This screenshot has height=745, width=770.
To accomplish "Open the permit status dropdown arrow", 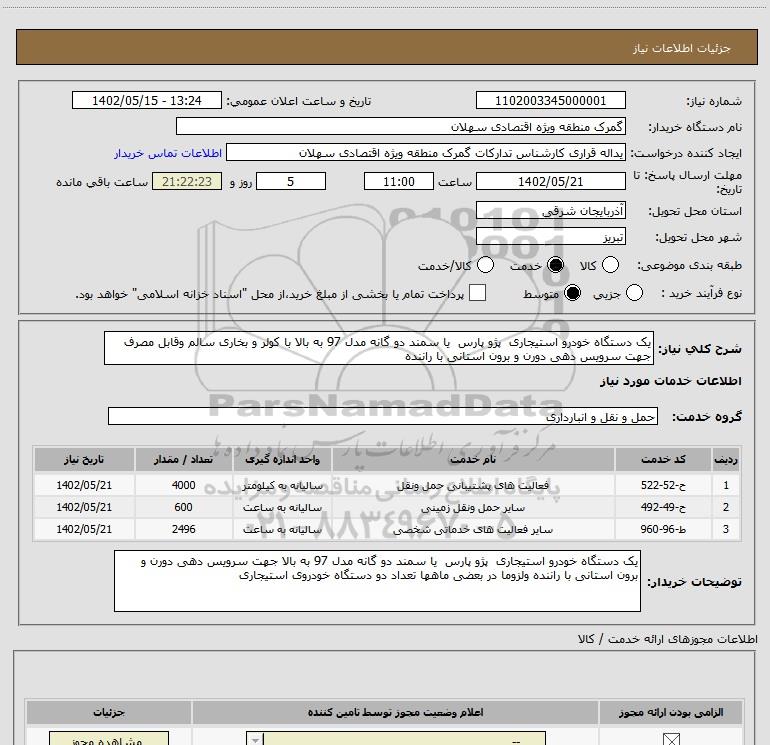I will coord(255,739).
